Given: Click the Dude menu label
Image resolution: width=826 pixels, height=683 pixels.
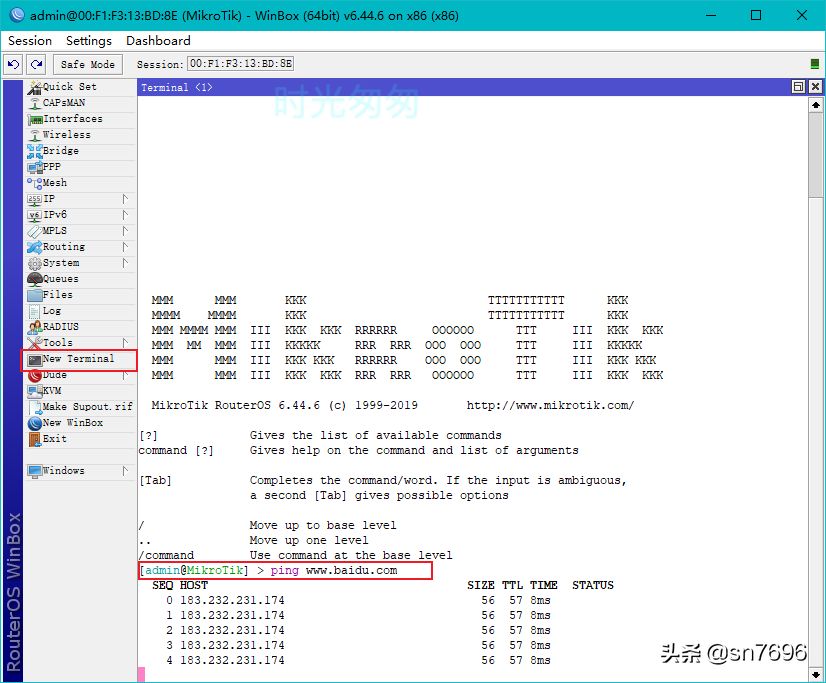Looking at the screenshot, I should [x=55, y=375].
